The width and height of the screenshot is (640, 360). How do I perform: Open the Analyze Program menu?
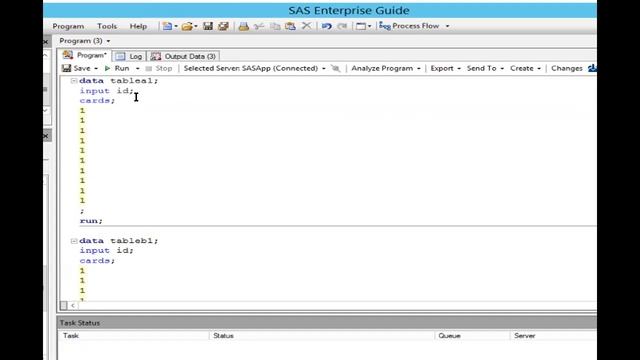pos(386,68)
